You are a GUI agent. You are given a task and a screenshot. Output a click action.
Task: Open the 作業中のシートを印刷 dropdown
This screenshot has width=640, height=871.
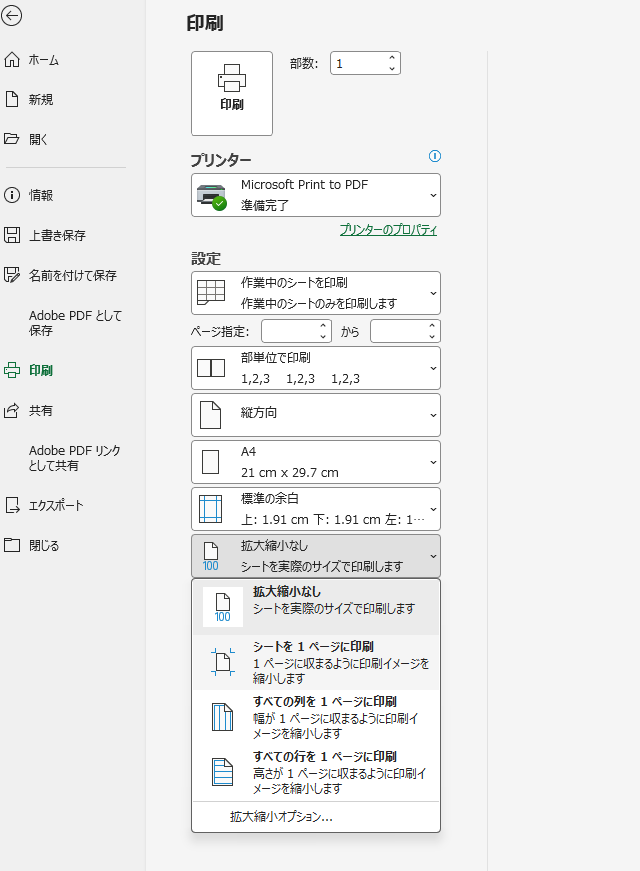[316, 293]
